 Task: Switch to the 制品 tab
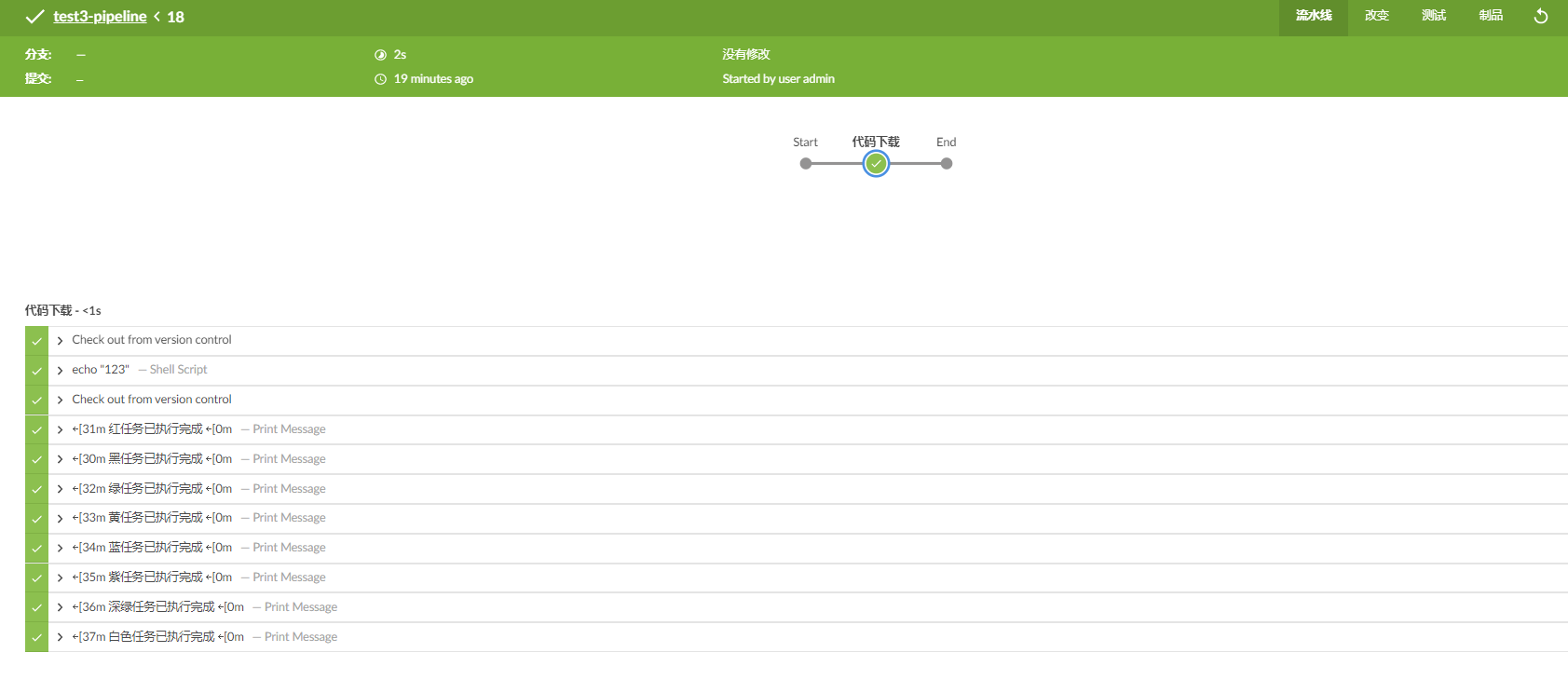(1491, 16)
